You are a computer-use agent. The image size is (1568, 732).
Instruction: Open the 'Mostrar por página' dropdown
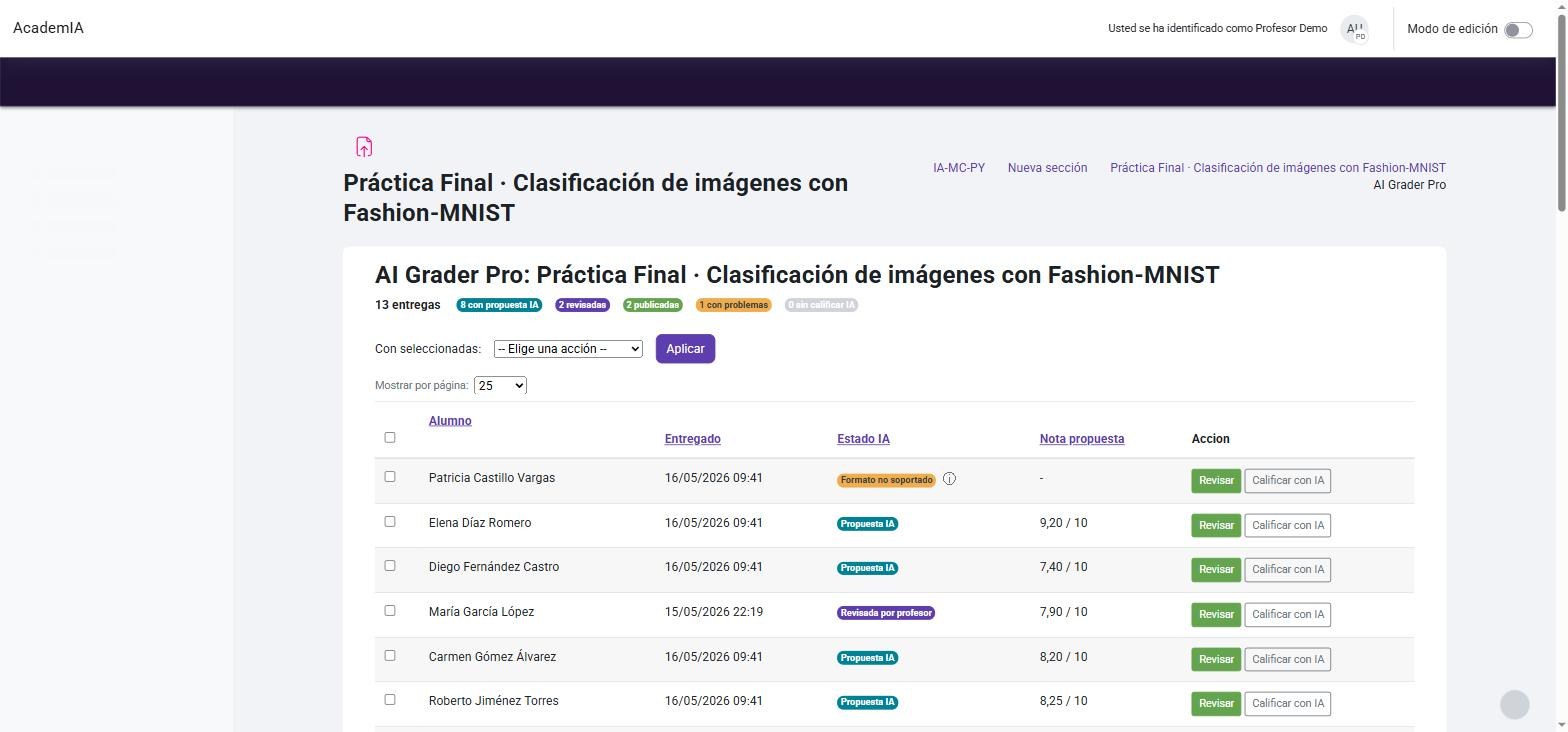(x=500, y=386)
